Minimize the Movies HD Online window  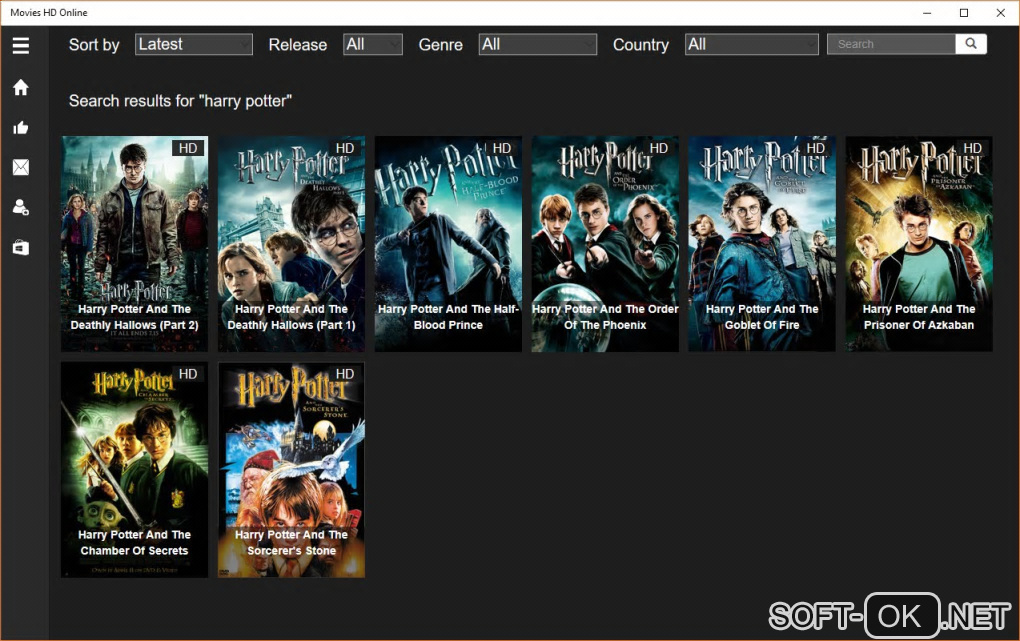point(927,13)
